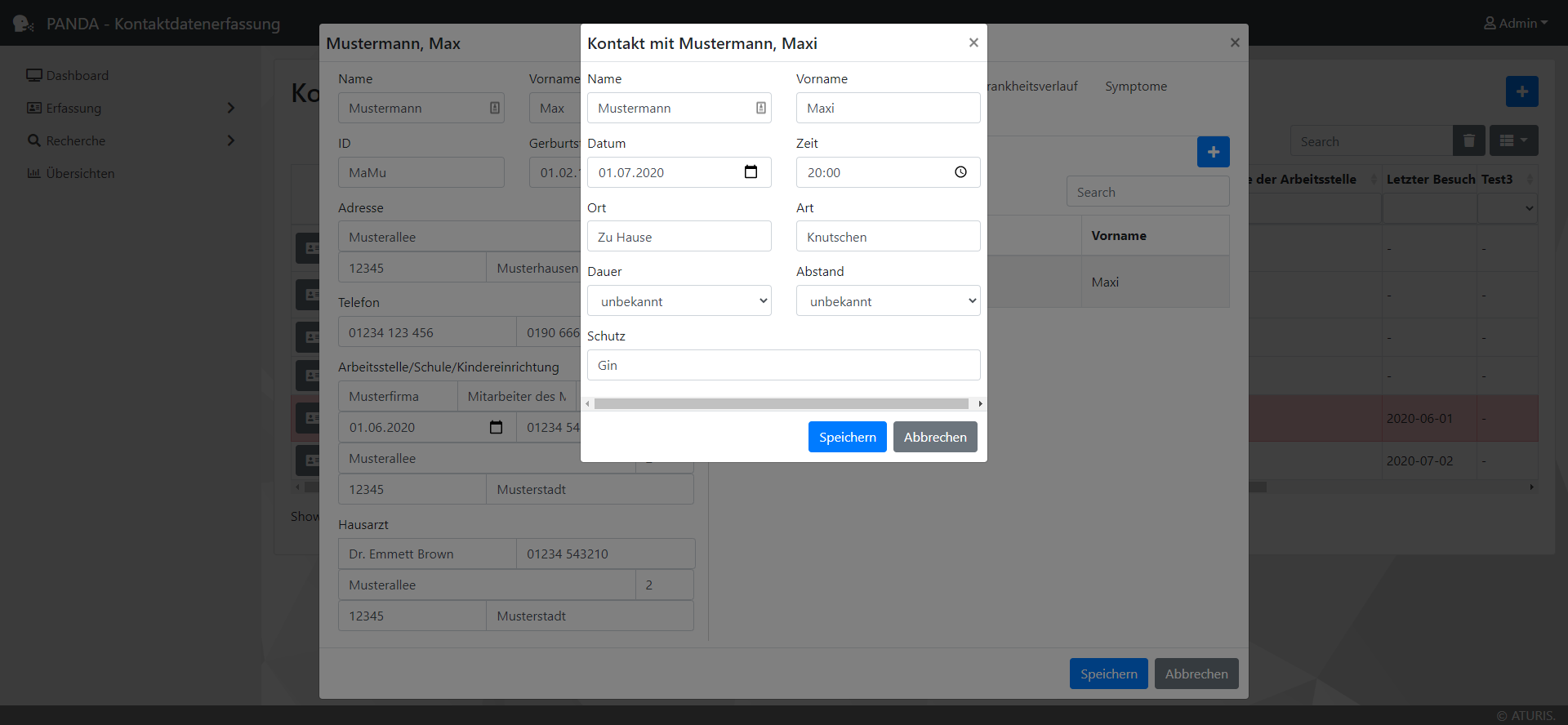Click Abbrechen in Mustermann, Max dialog
This screenshot has width=1568, height=725.
[1196, 674]
